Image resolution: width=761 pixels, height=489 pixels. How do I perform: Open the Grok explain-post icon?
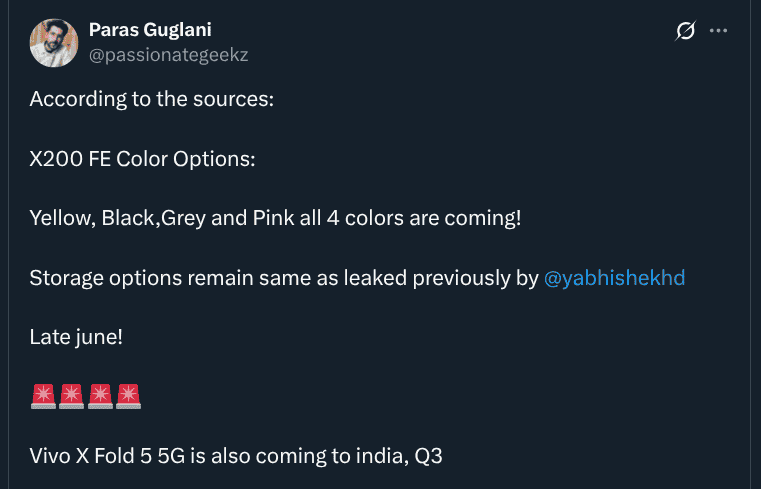[685, 31]
